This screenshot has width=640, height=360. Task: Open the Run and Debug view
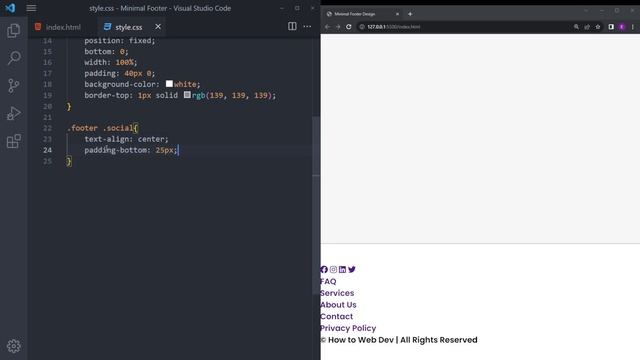(13, 113)
